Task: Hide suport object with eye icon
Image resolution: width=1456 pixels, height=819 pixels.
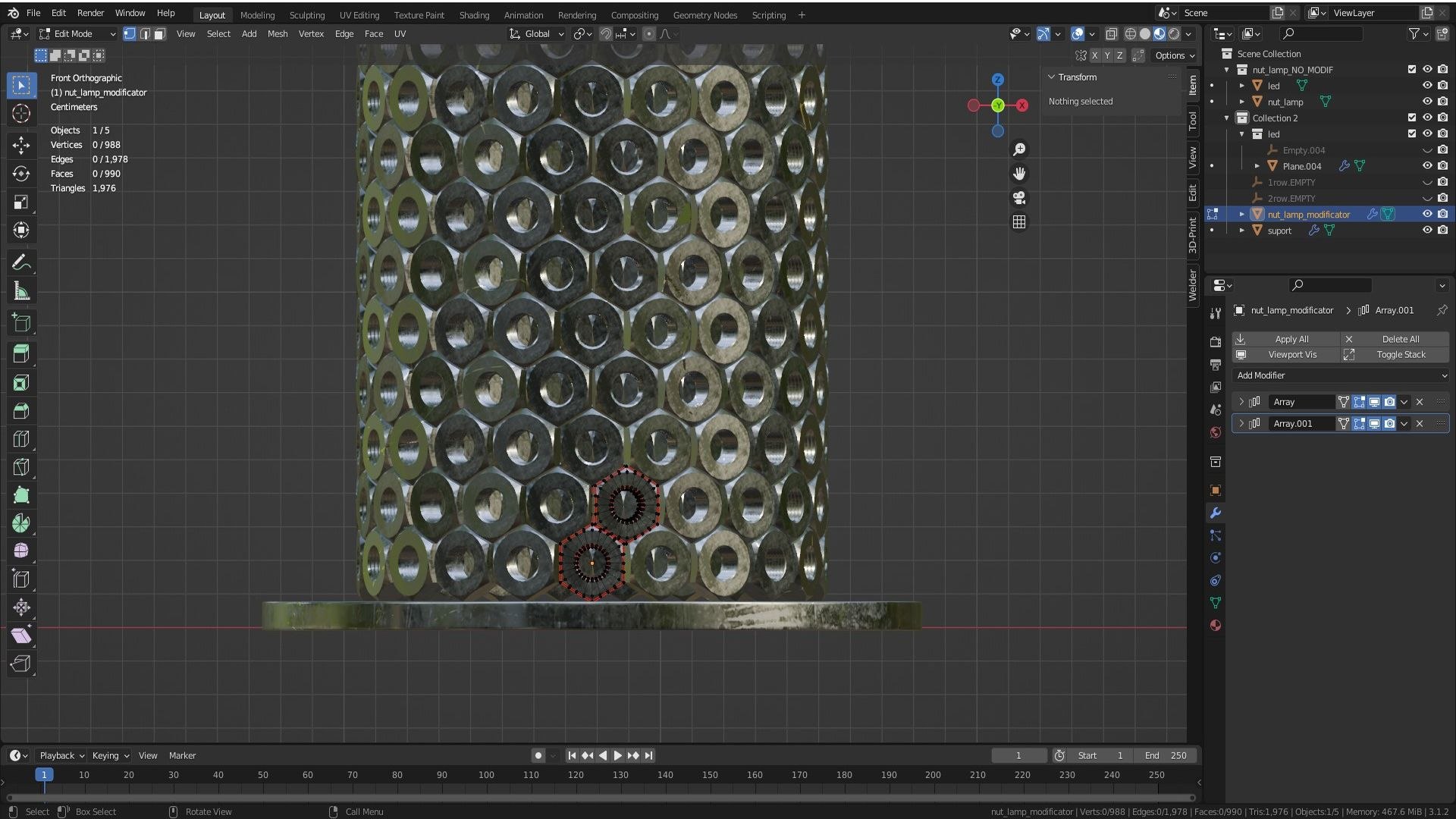Action: (x=1426, y=231)
